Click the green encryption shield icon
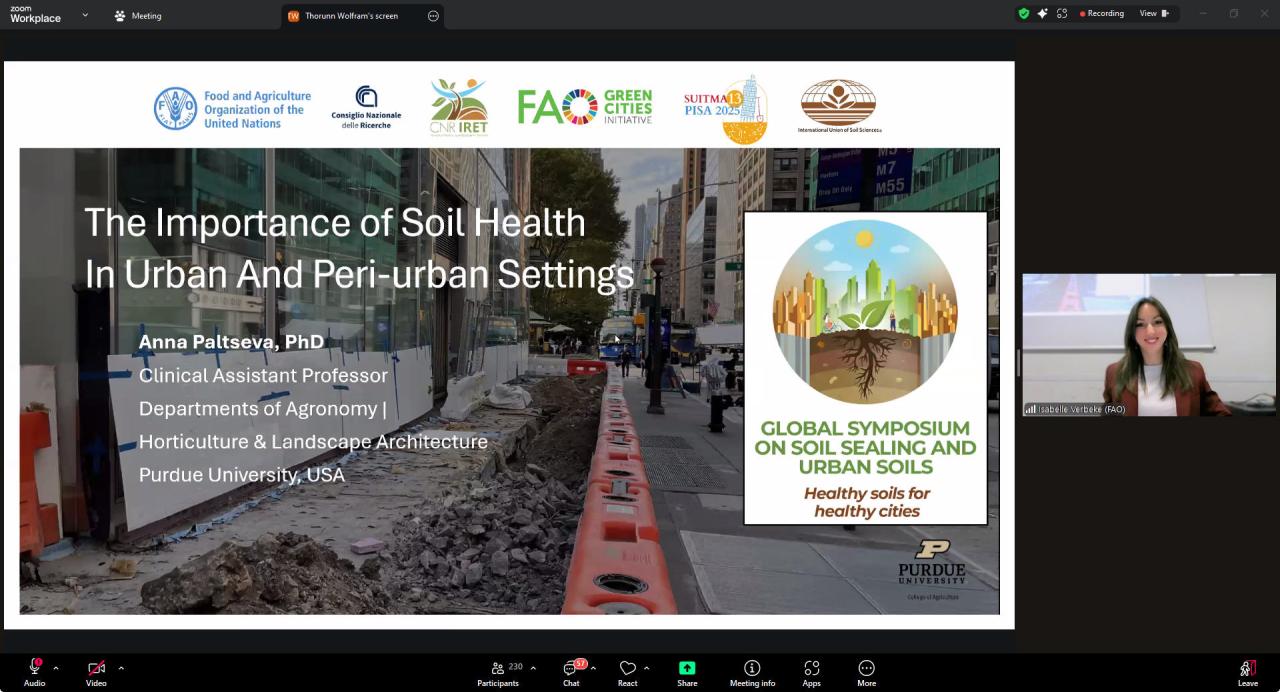This screenshot has height=692, width=1280. [x=1023, y=14]
